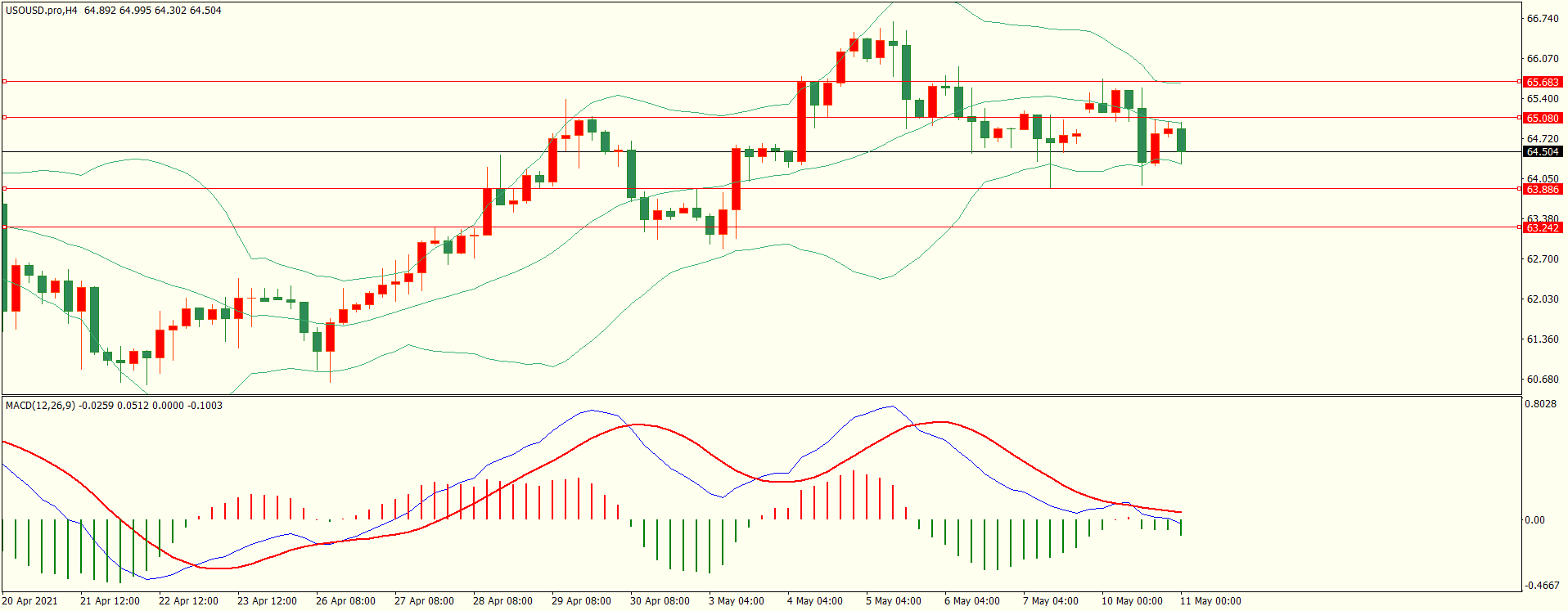Click the 28 Apr 08:00 time label
Viewport: 1568px width, 611px height.
click(x=502, y=601)
